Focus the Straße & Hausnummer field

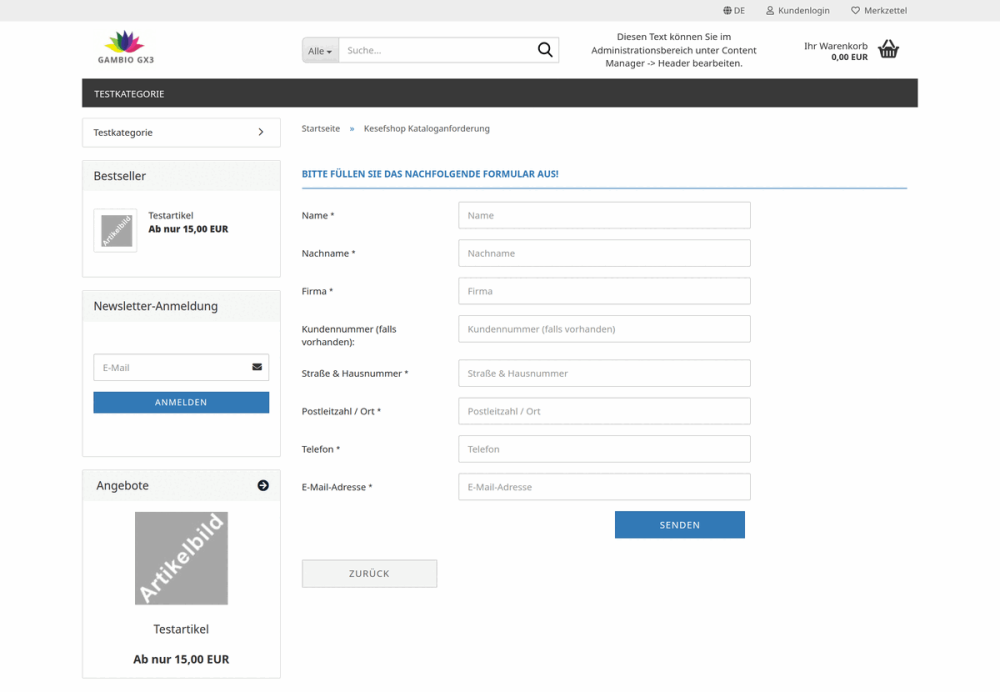(x=605, y=373)
